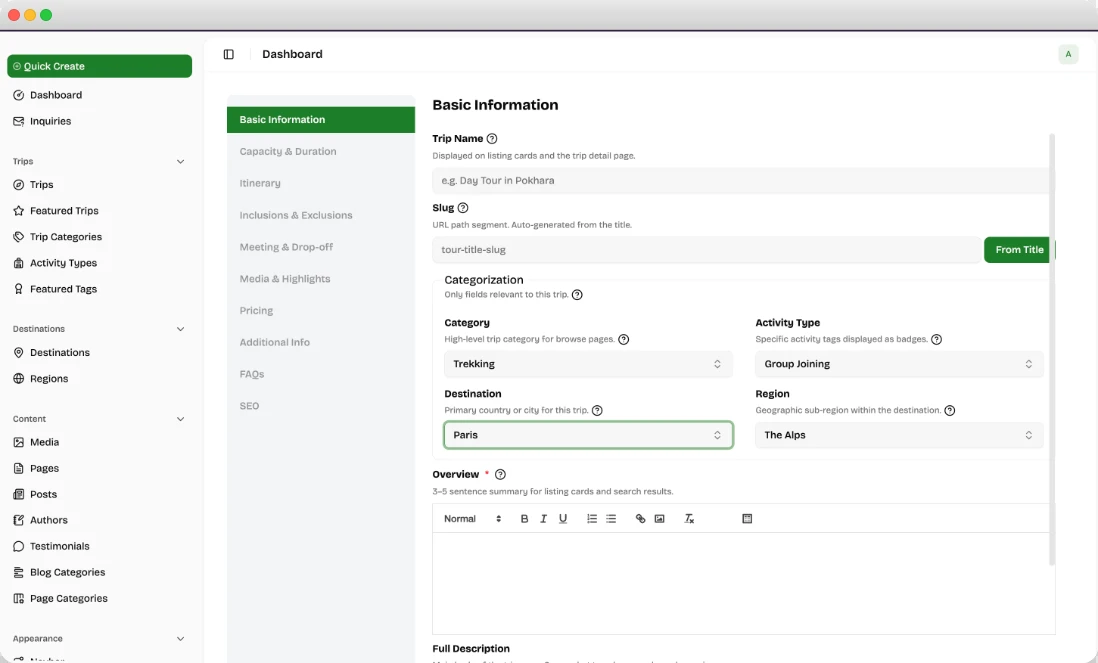Switch to the Additional Info step
The height and width of the screenshot is (663, 1098).
coord(321,342)
